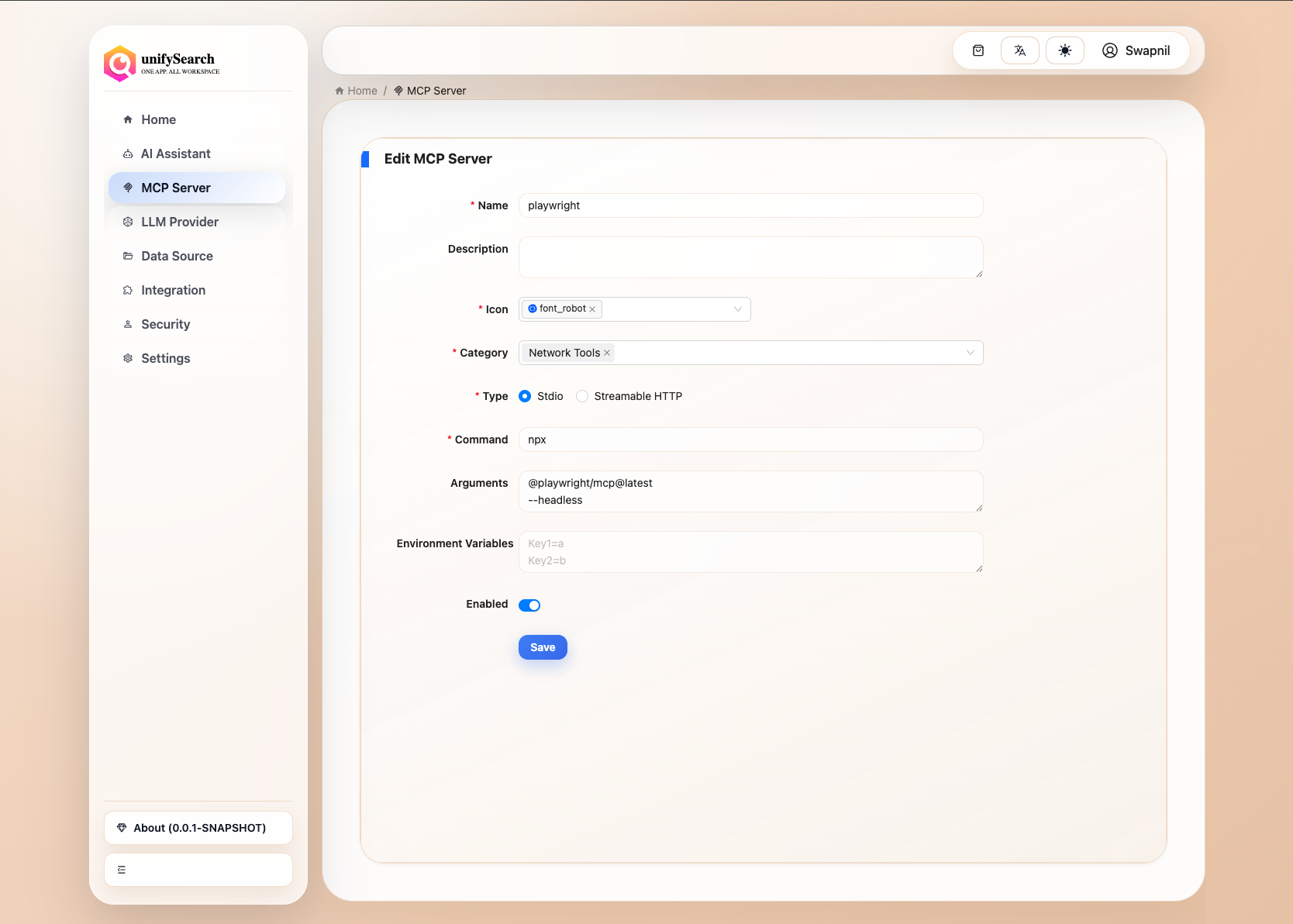The width and height of the screenshot is (1293, 924).
Task: Go to Data Source in sidebar
Action: (177, 256)
